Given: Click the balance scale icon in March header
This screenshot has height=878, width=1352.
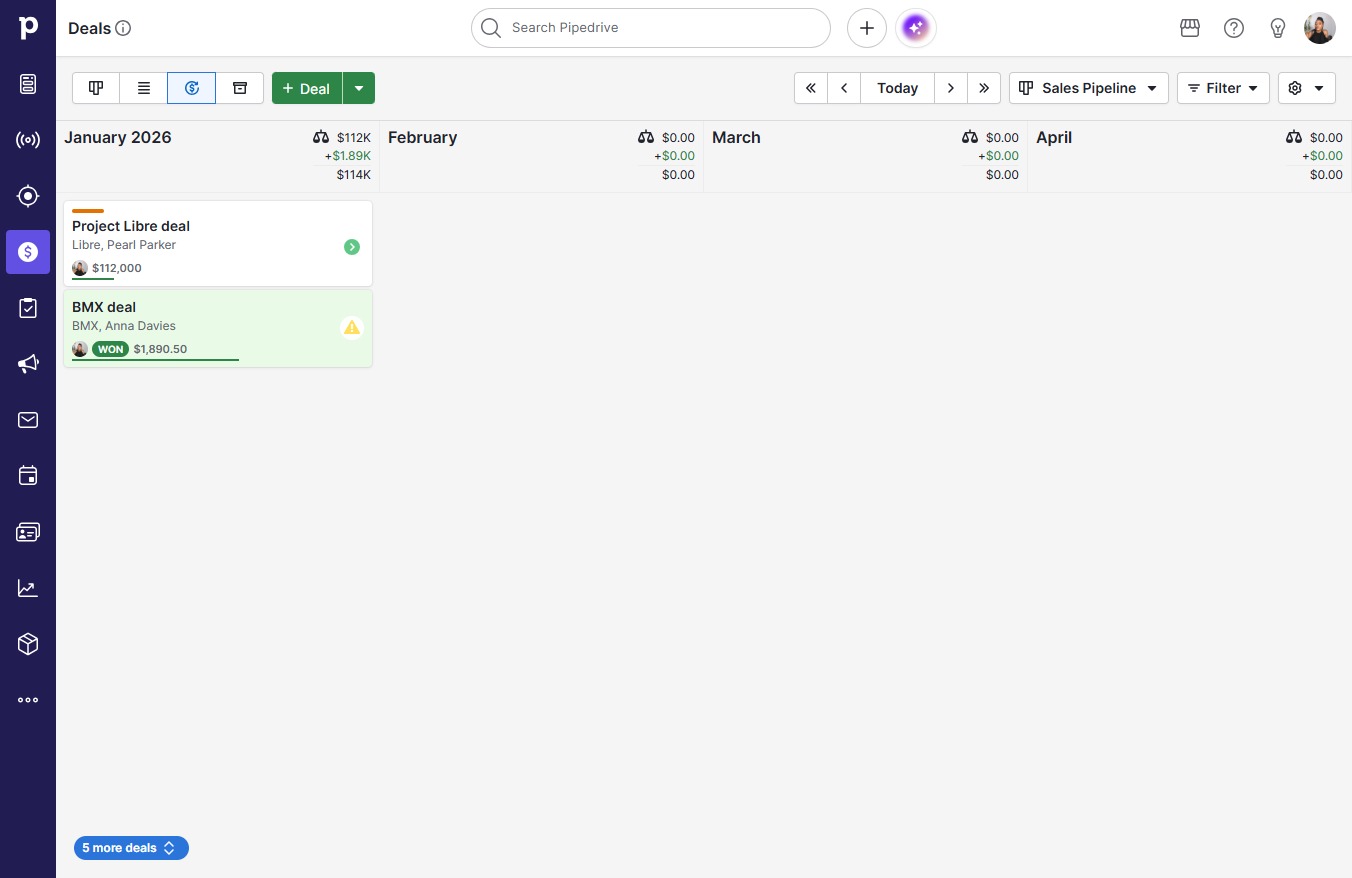Looking at the screenshot, I should (x=970, y=137).
